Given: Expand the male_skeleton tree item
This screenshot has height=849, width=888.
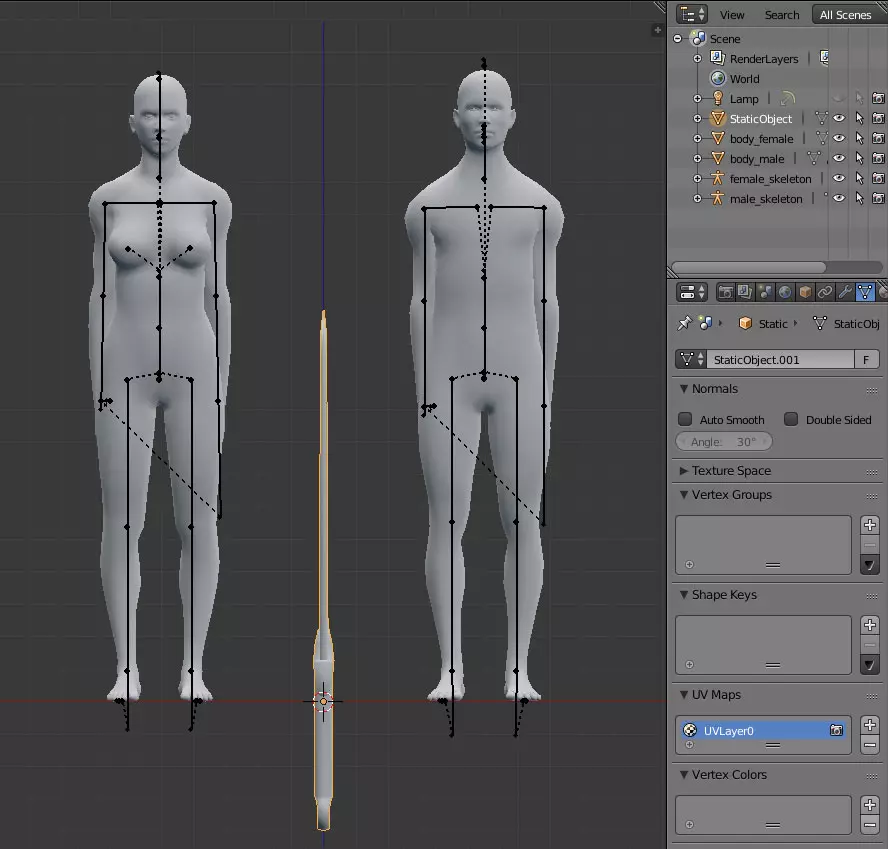Looking at the screenshot, I should coord(697,199).
